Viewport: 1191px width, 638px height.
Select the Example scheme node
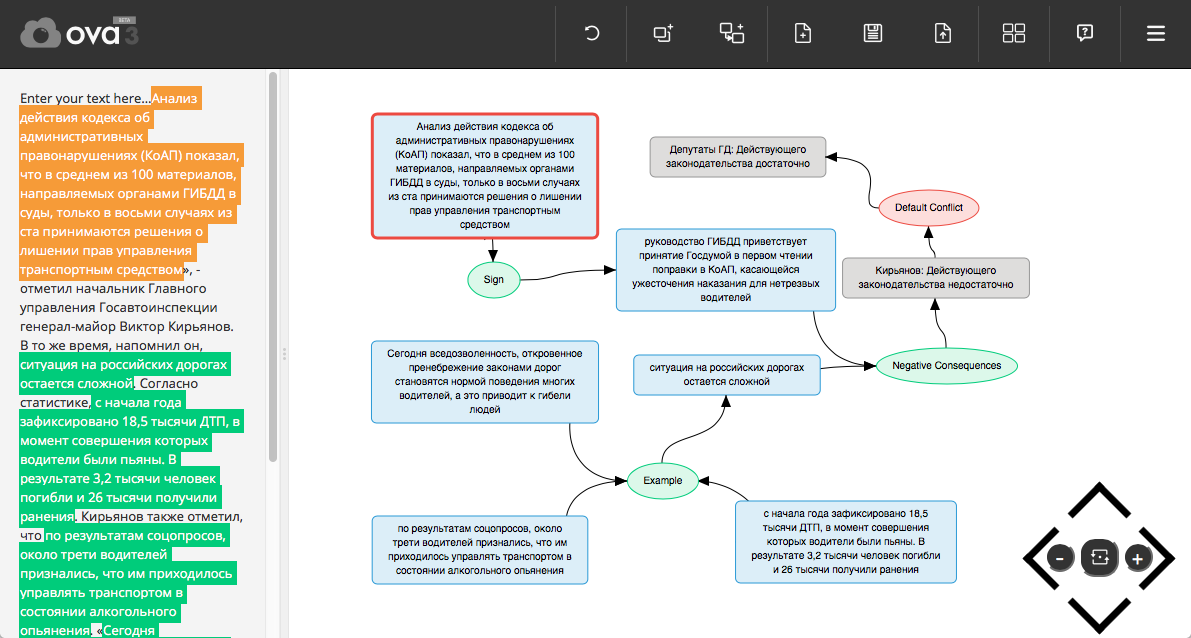click(662, 481)
